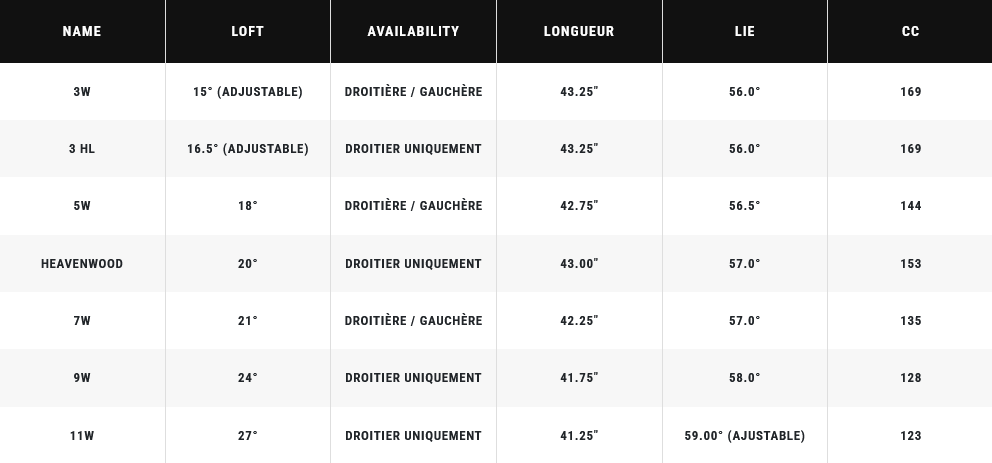Select the 20° loft cell
The width and height of the screenshot is (992, 463).
pos(247,264)
